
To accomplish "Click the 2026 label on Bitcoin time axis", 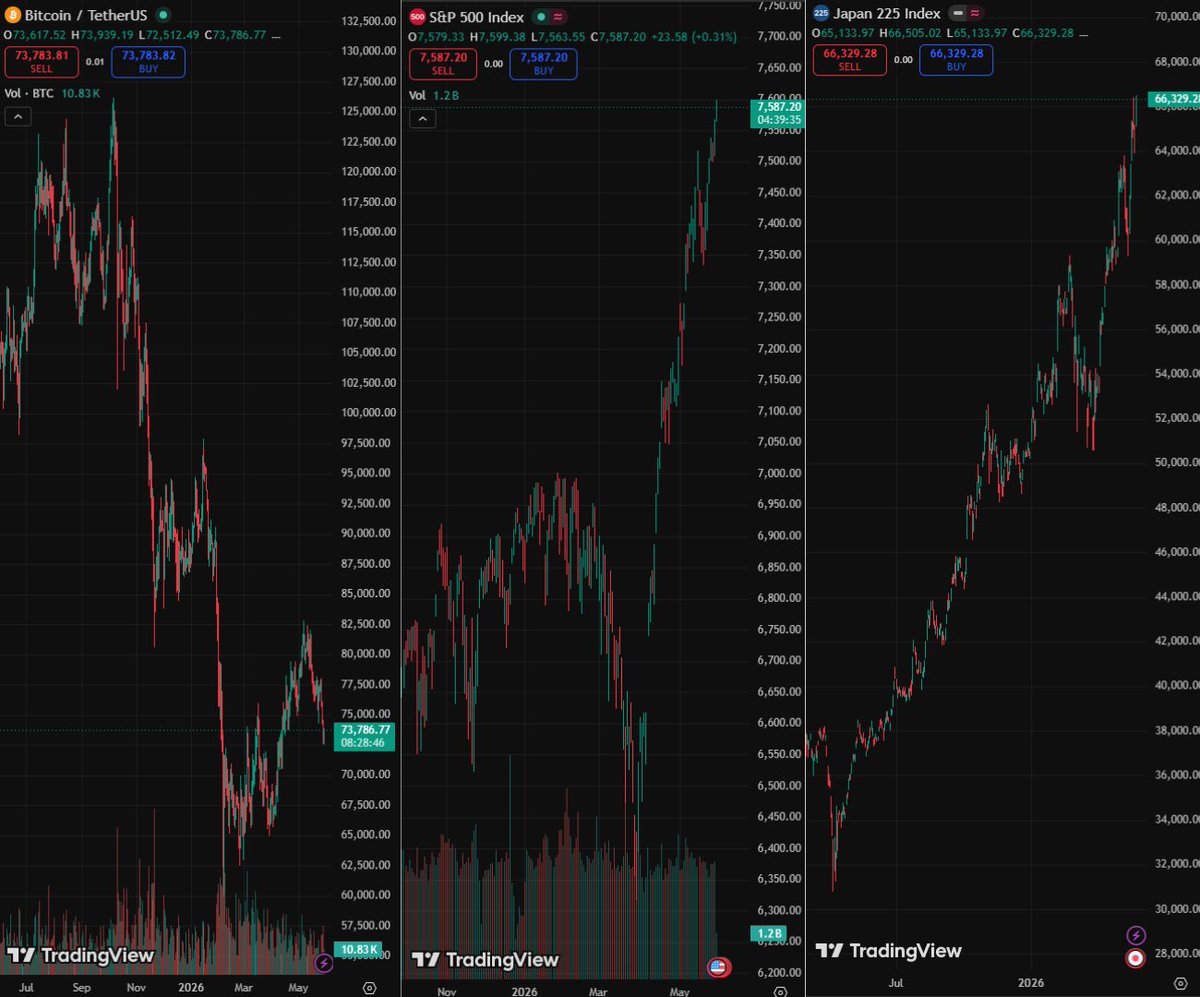I will (x=190, y=988).
